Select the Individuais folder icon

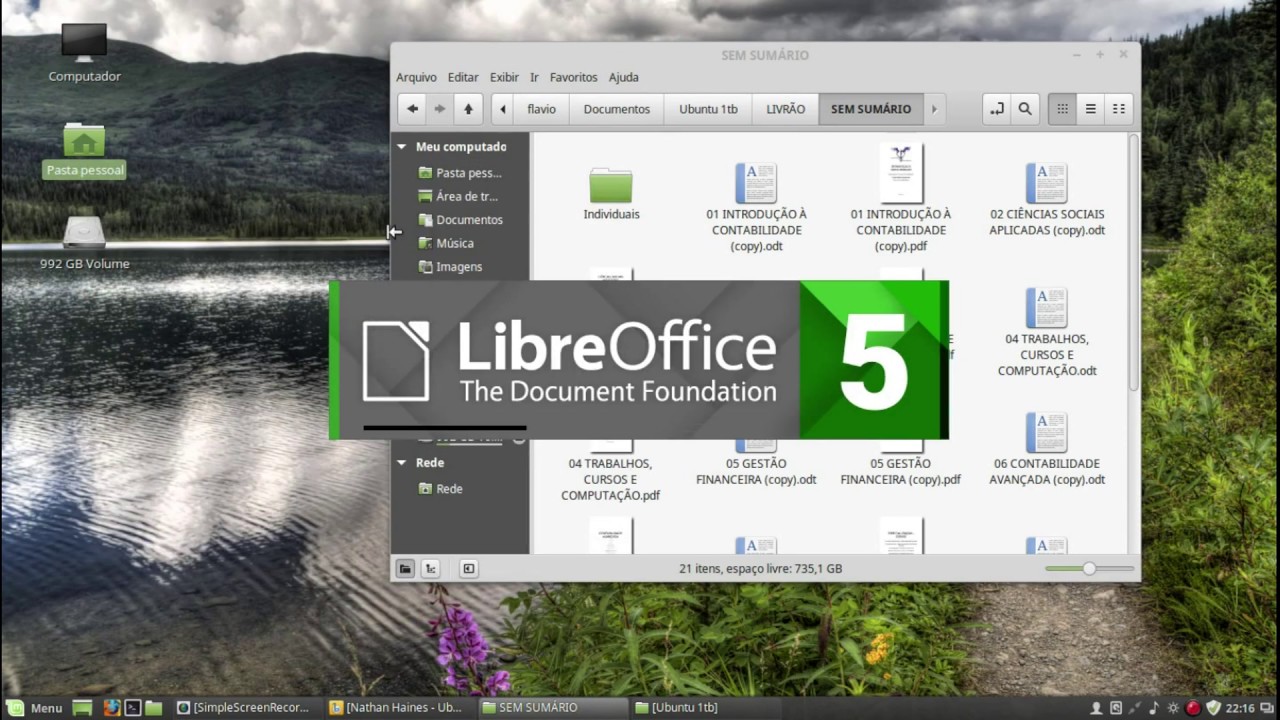pyautogui.click(x=611, y=184)
